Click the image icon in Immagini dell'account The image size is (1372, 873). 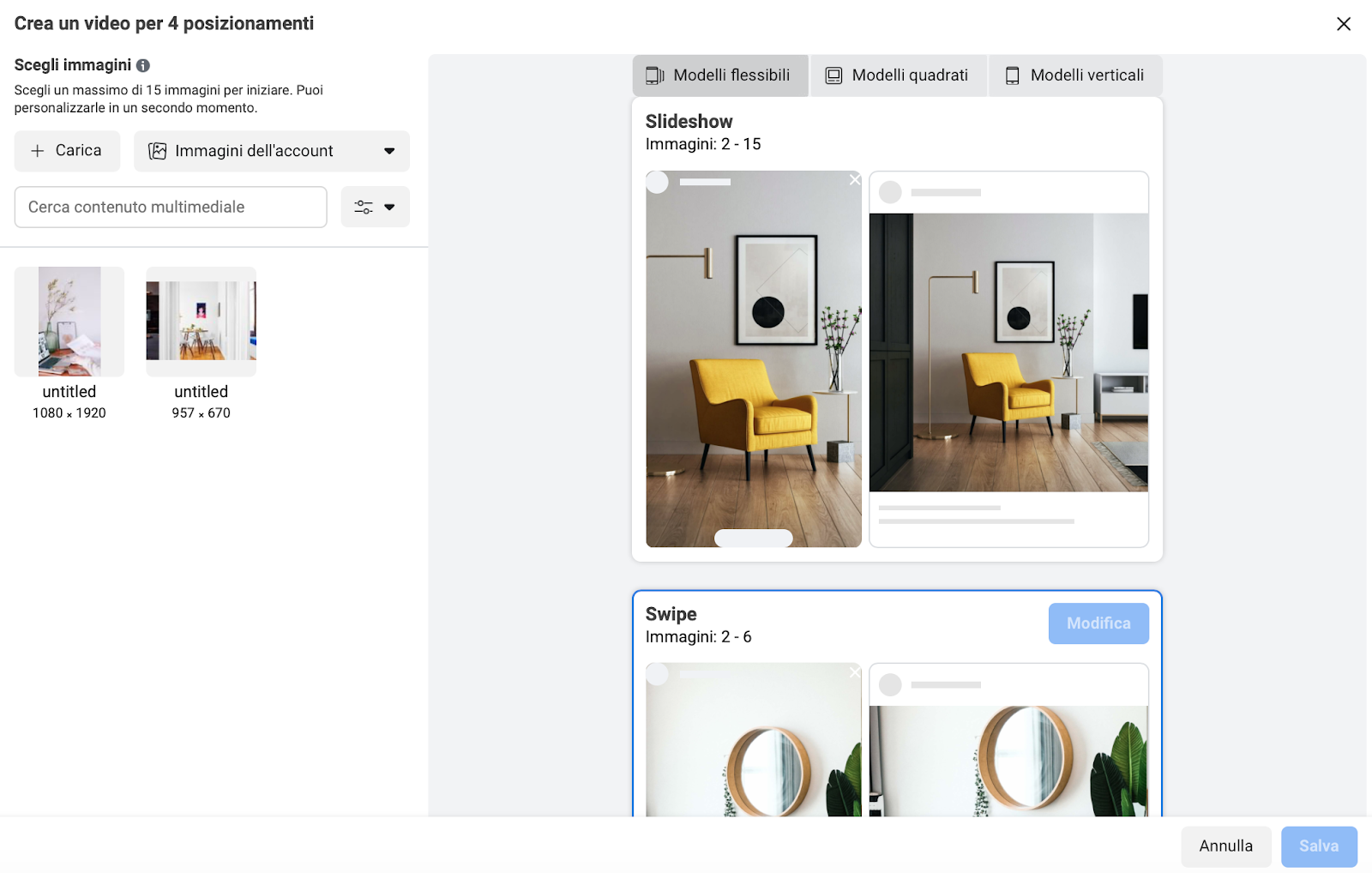point(158,151)
